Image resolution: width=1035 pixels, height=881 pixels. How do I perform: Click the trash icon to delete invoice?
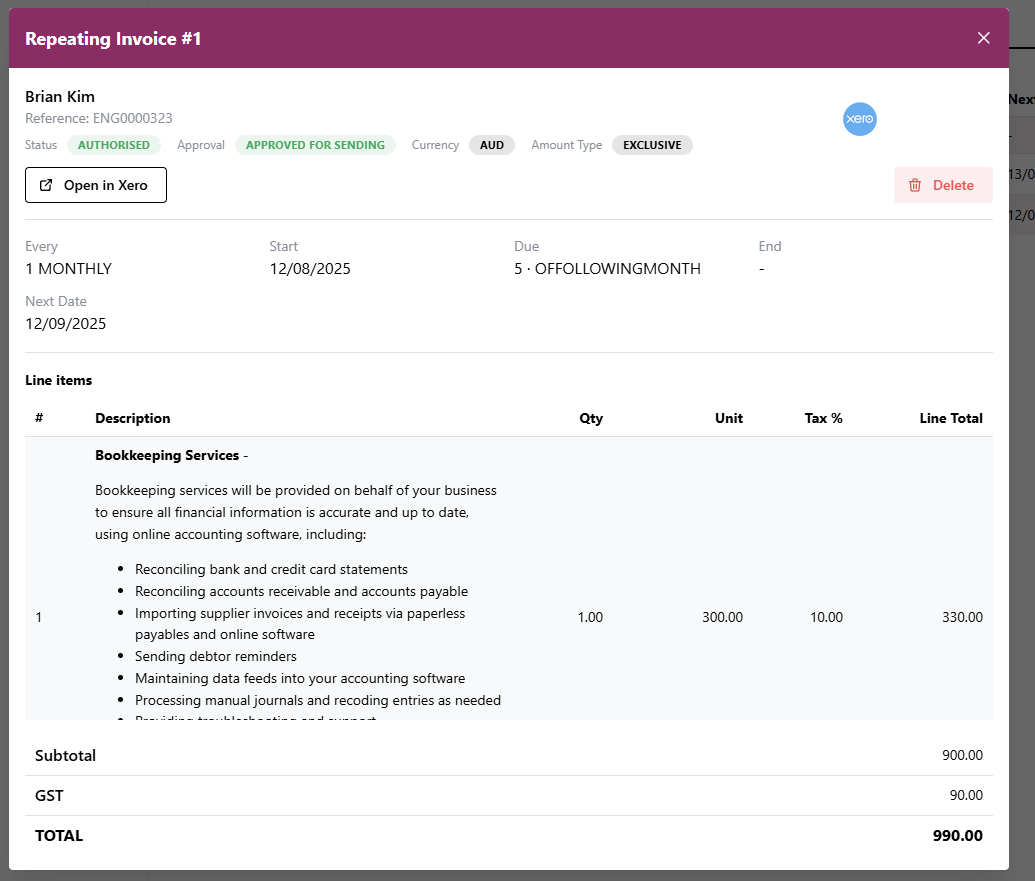(x=915, y=185)
